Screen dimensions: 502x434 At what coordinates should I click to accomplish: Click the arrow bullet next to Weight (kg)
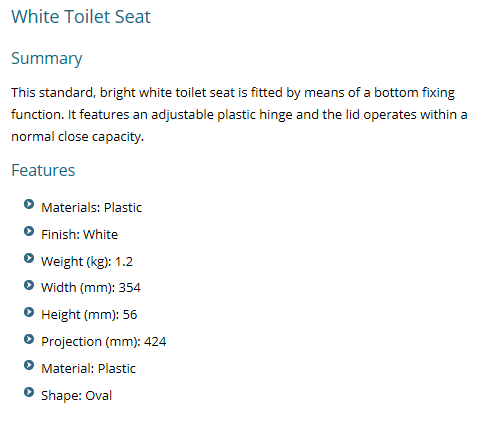[29, 258]
